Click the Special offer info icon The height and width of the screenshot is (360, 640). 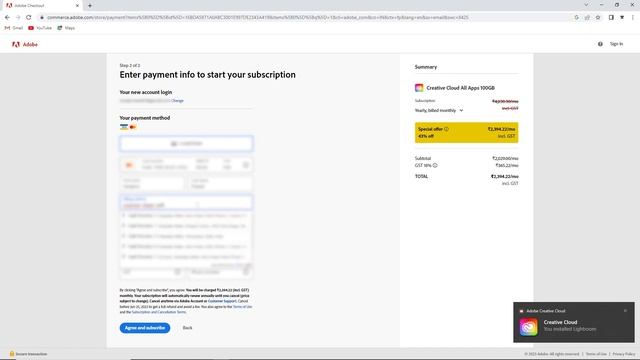446,129
